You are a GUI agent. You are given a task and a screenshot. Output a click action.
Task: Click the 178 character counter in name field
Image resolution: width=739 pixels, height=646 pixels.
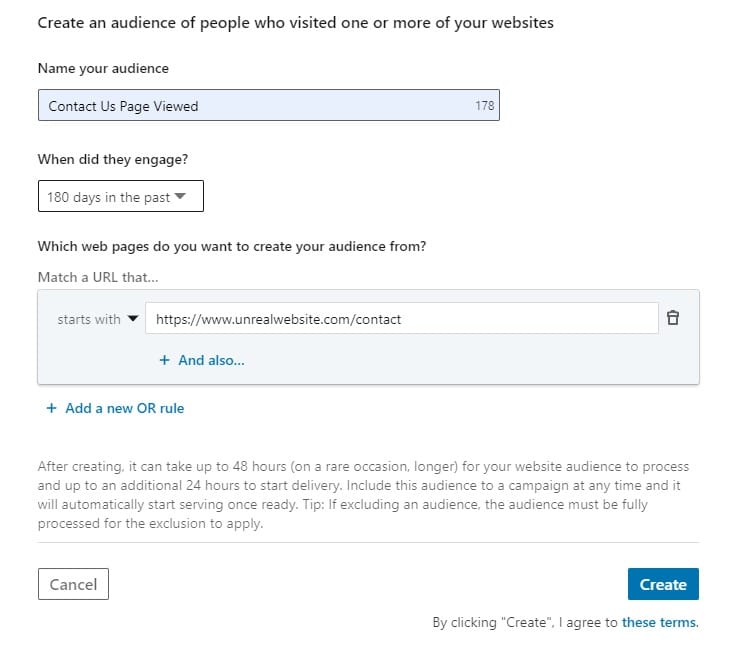pyautogui.click(x=484, y=106)
